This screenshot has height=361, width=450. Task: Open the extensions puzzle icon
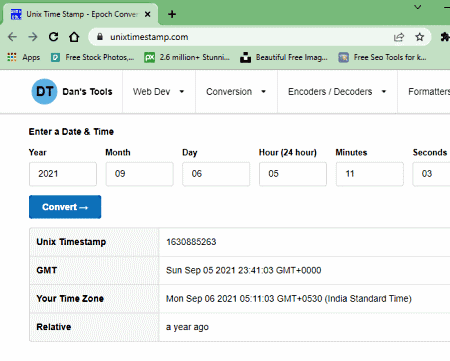[445, 37]
